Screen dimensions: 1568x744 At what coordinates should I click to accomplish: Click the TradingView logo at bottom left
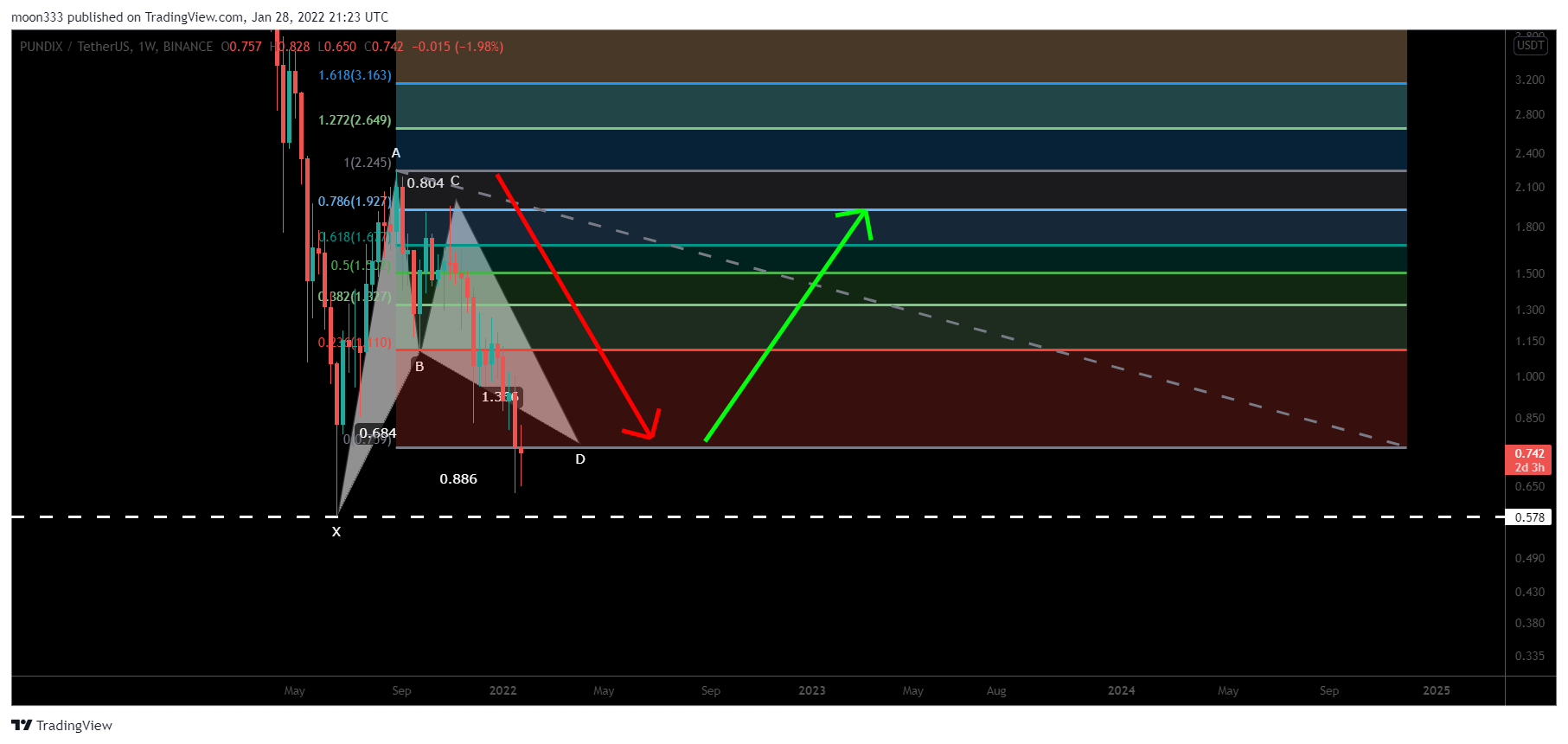pos(61,725)
